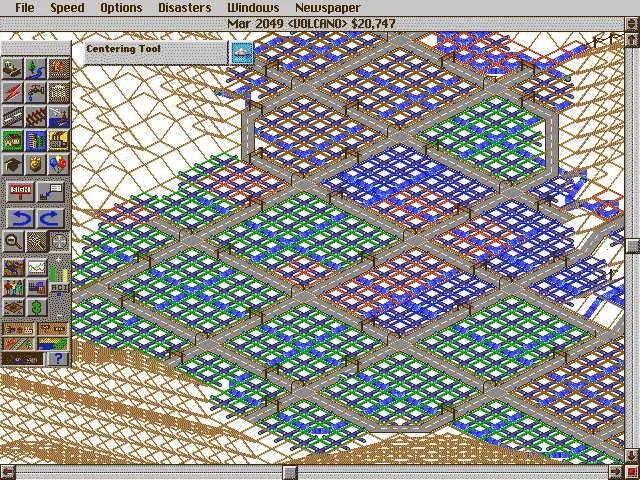Choose the Water pipes faucet tool
This screenshot has width=640, height=480.
point(36,93)
